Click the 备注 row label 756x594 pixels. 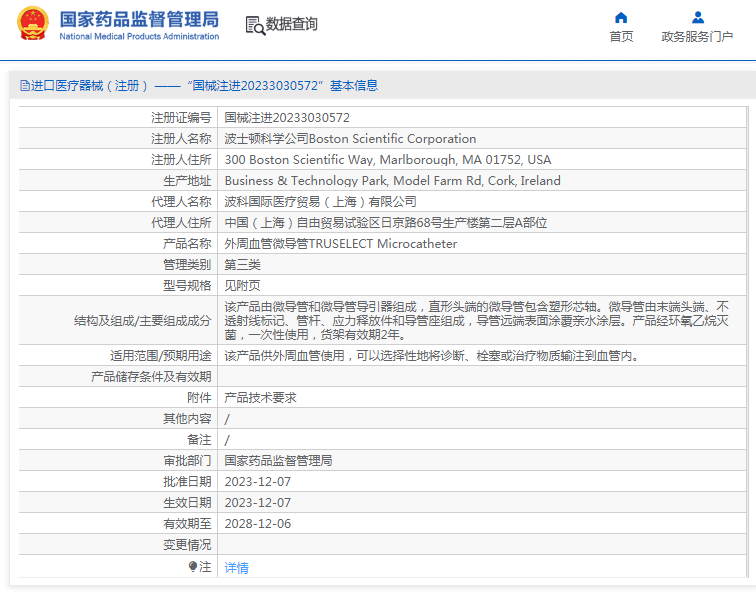point(199,440)
